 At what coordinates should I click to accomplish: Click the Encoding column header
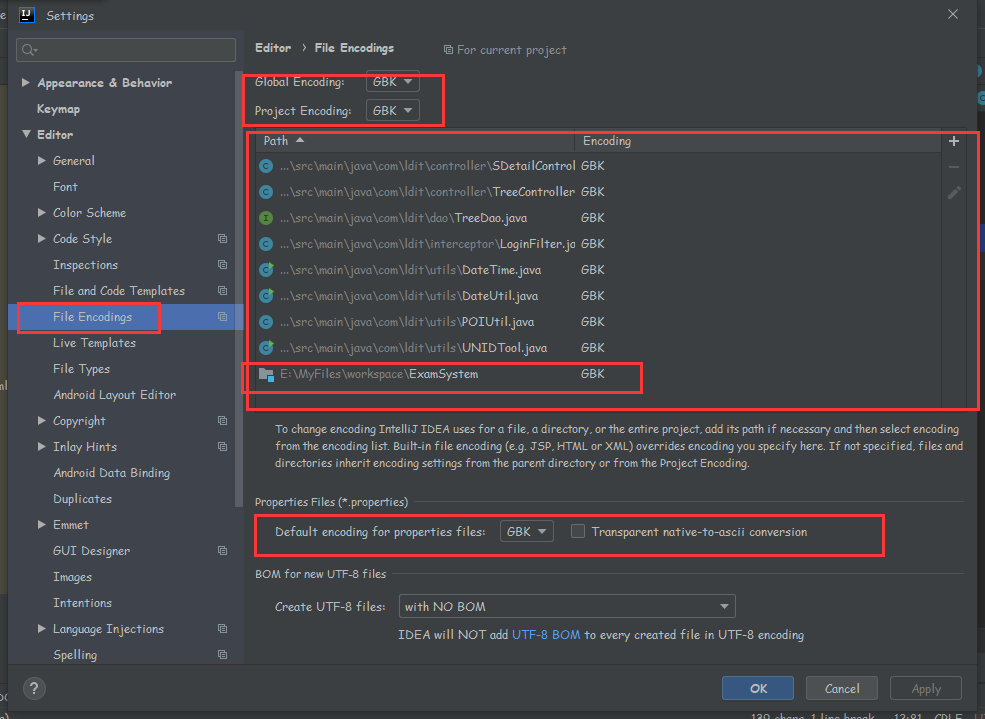tap(757, 141)
